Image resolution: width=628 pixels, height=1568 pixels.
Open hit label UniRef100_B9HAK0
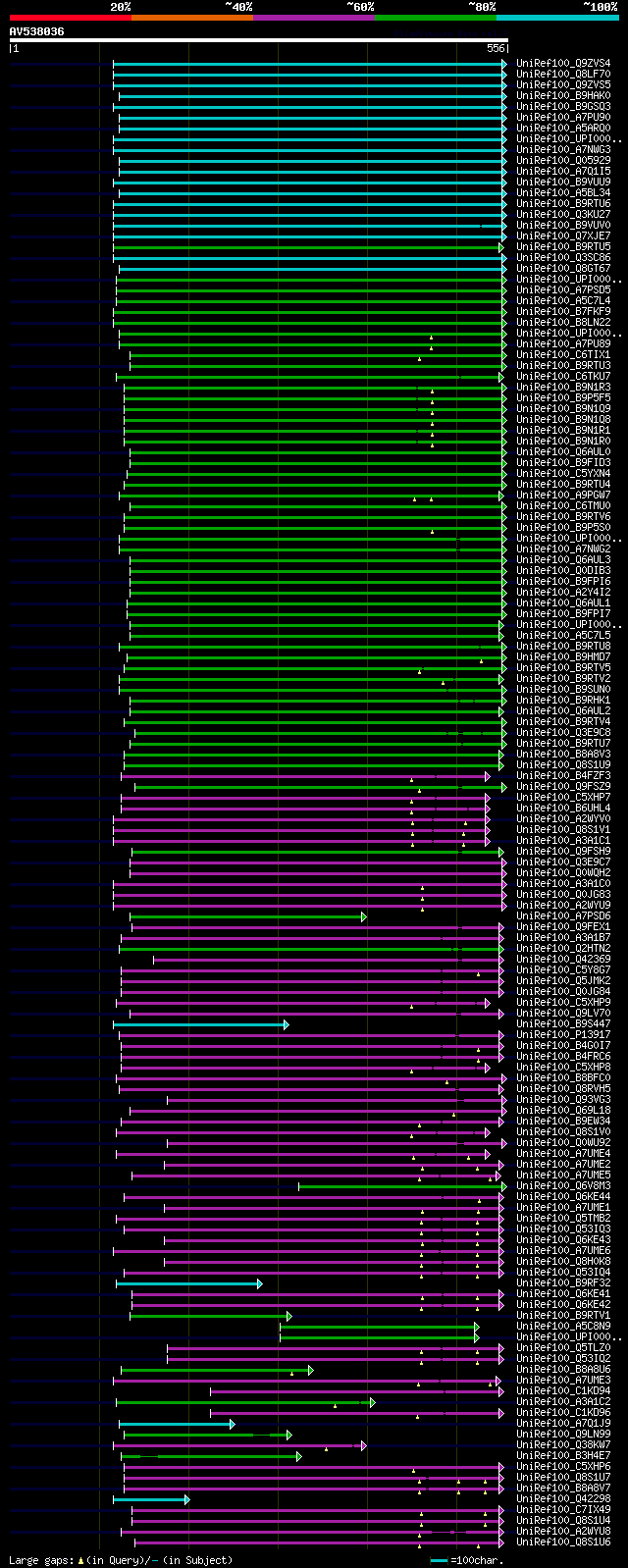tap(563, 96)
